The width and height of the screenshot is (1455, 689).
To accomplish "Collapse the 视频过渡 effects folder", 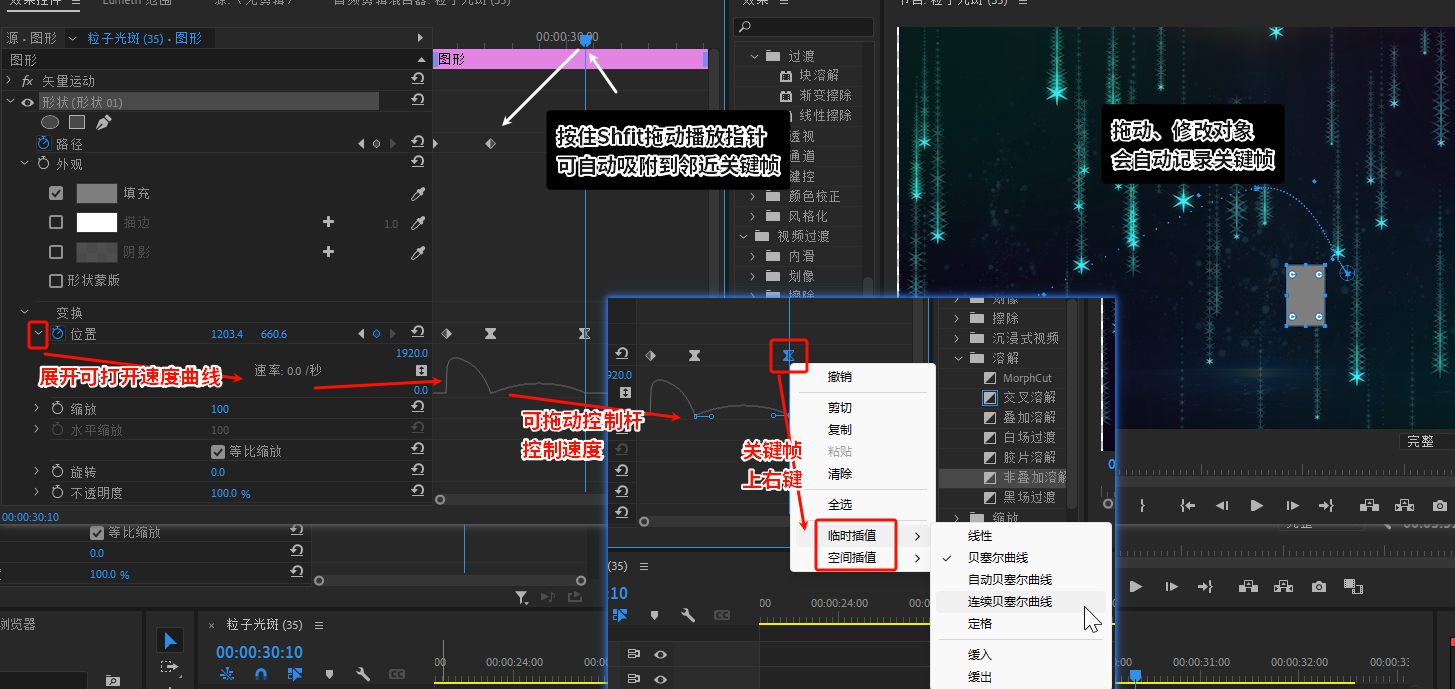I will pos(744,236).
